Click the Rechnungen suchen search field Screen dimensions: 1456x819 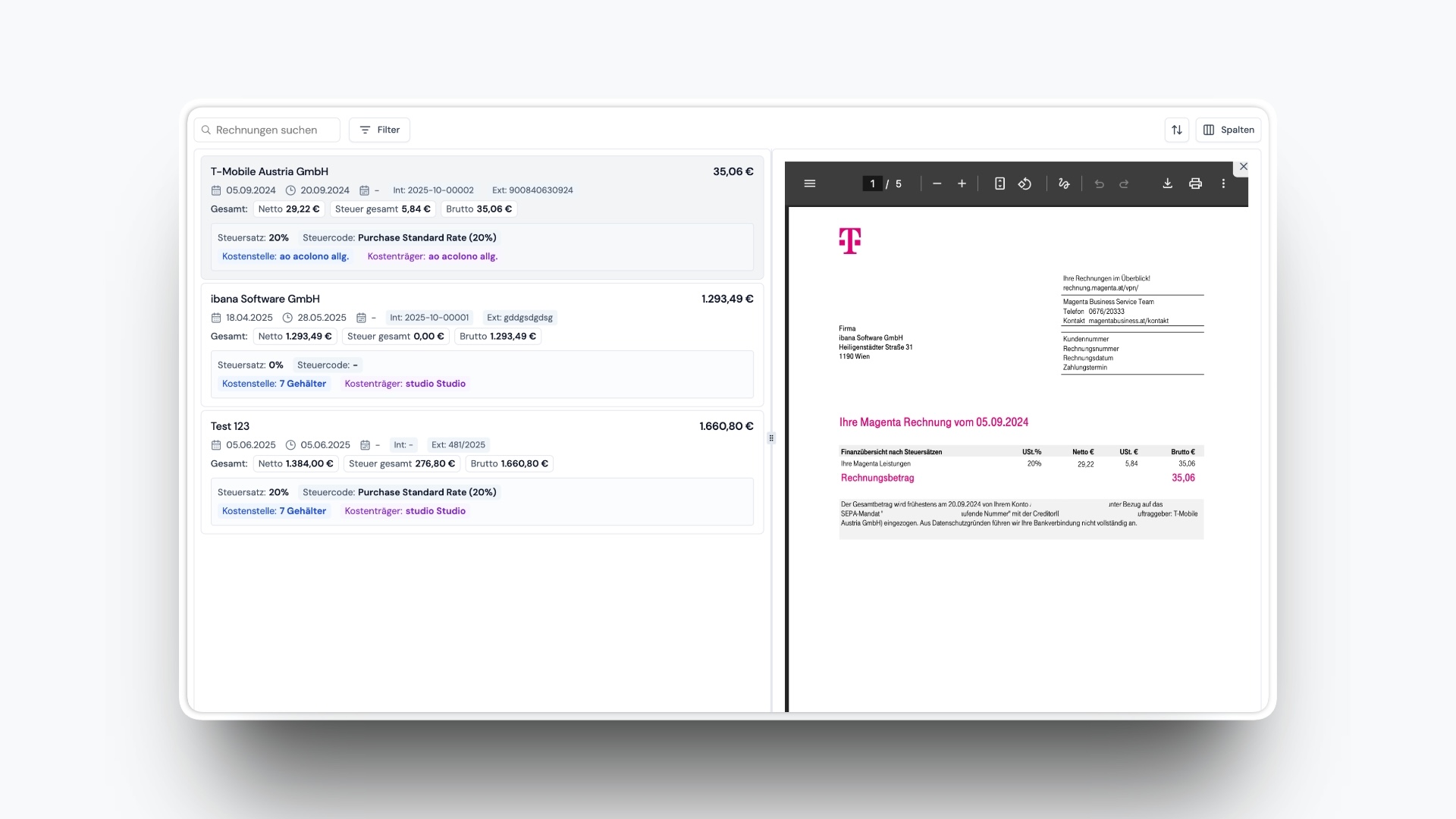266,130
